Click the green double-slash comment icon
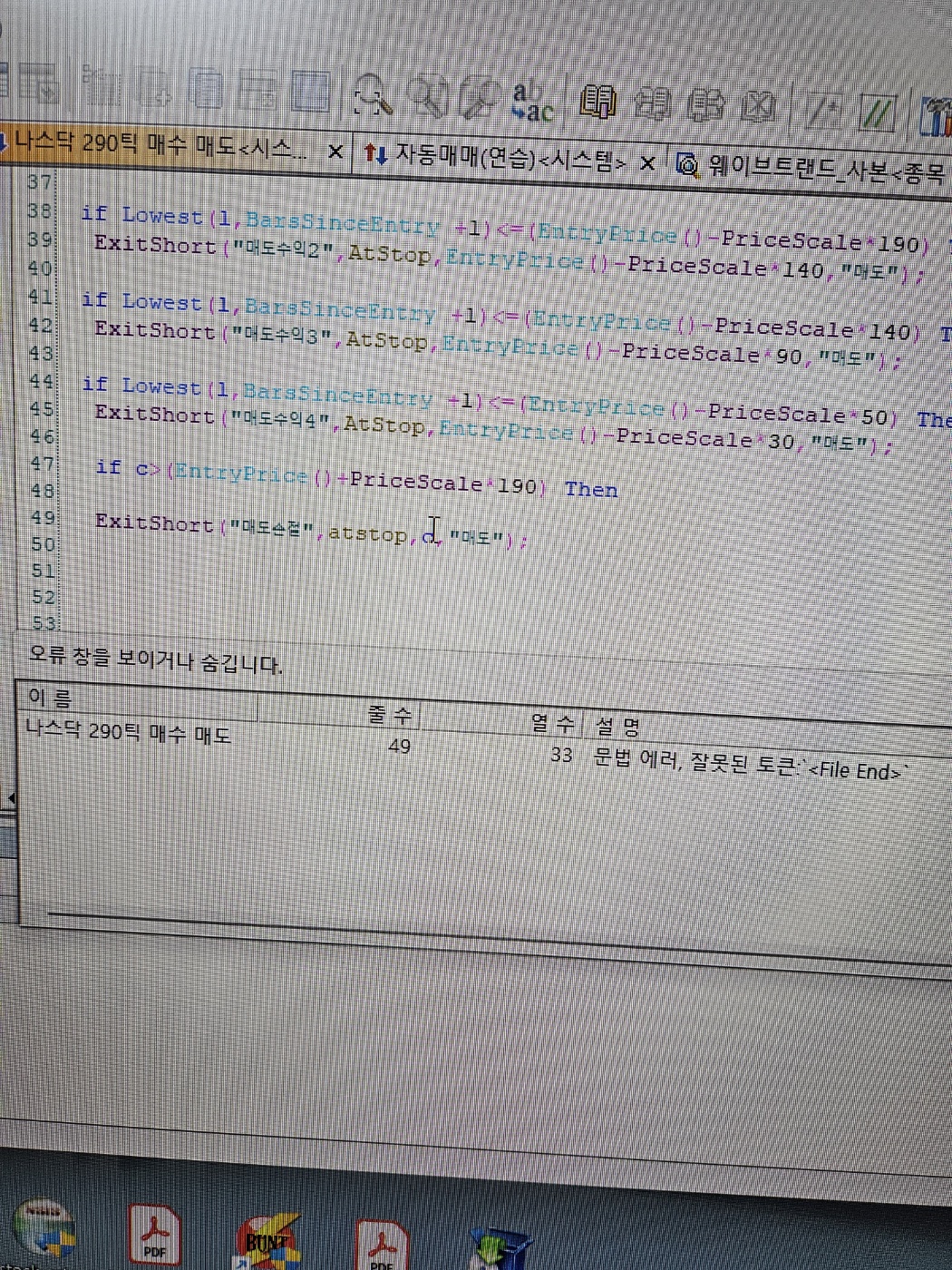This screenshot has height=1270, width=952. click(875, 112)
